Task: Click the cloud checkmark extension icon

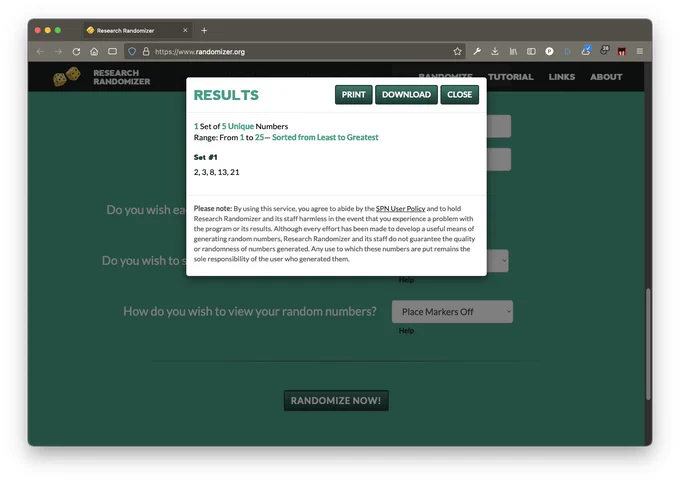Action: (x=586, y=50)
